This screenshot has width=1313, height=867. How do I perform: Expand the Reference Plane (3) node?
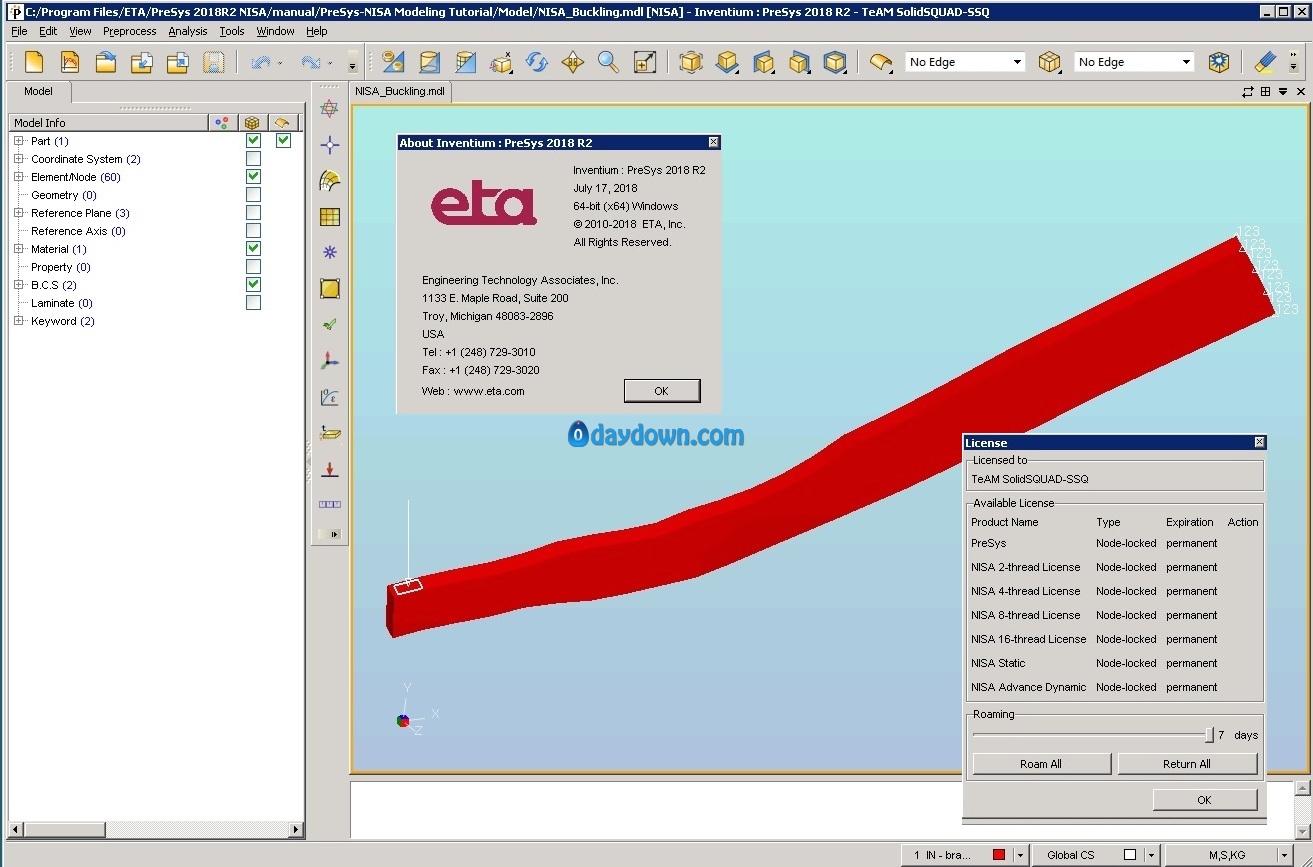coord(19,213)
